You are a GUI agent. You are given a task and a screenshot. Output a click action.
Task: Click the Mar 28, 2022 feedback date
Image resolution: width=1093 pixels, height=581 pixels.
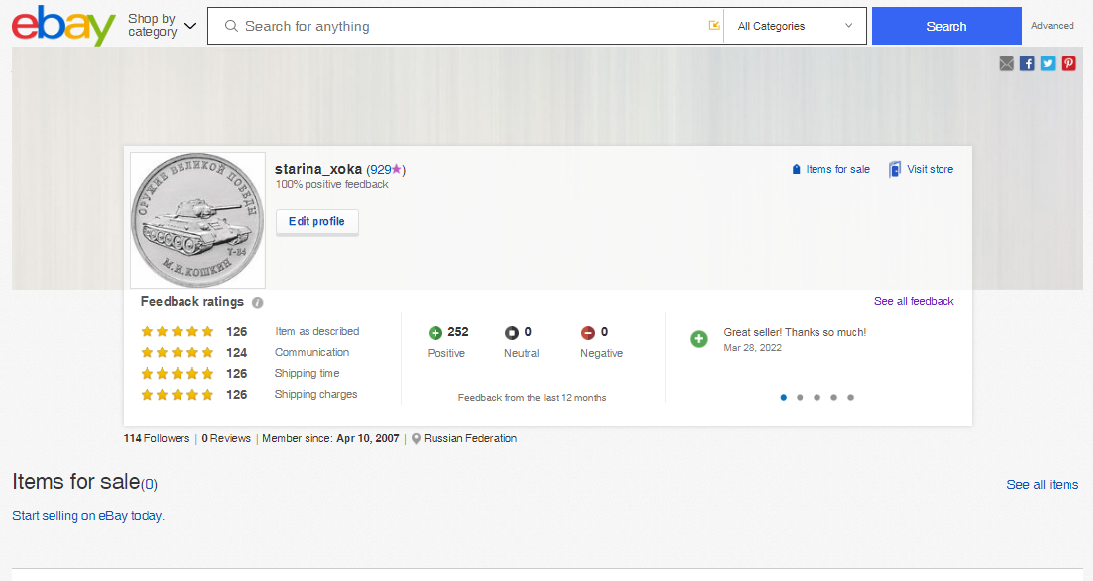click(x=752, y=347)
